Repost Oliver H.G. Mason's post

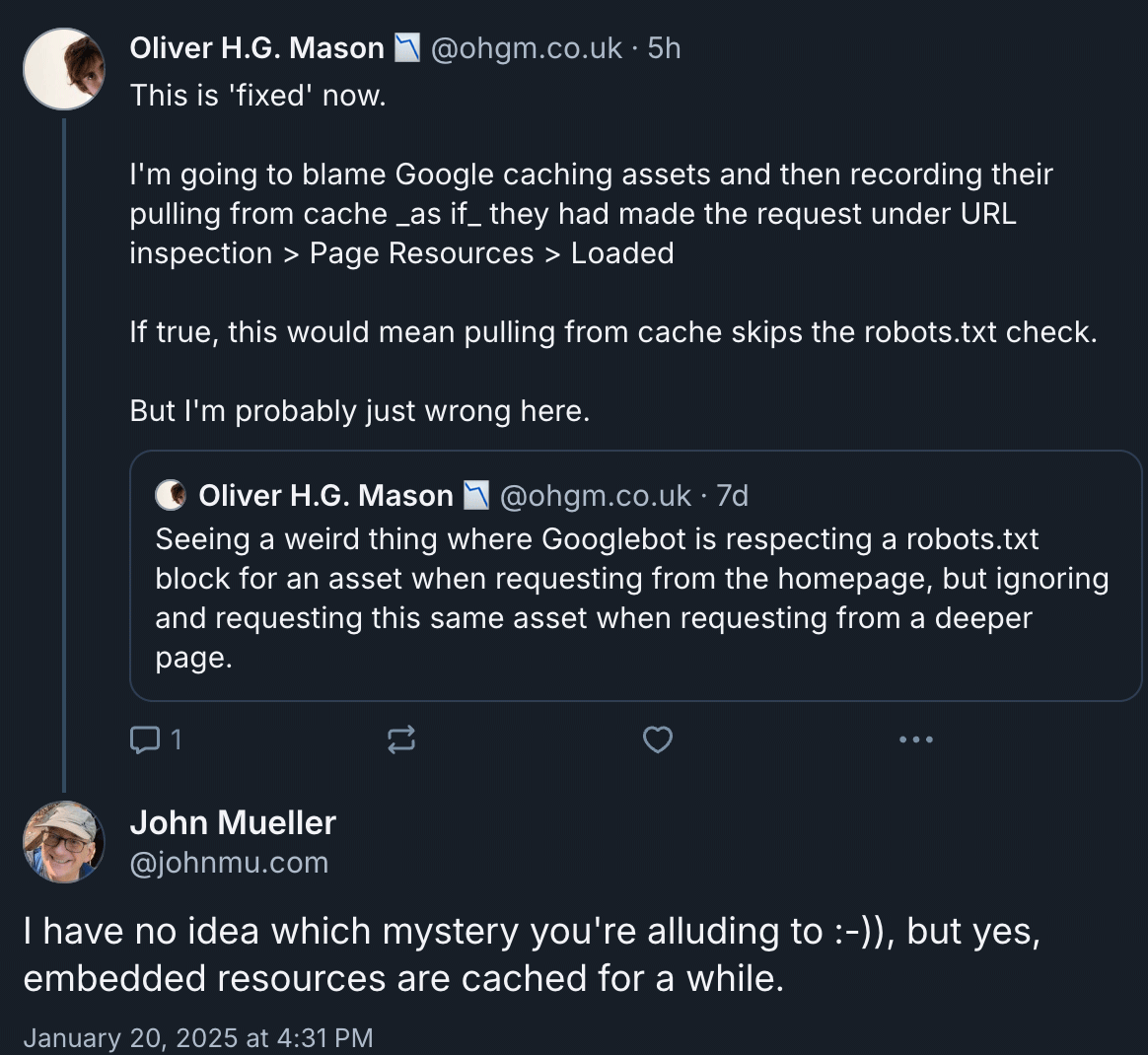pos(400,739)
